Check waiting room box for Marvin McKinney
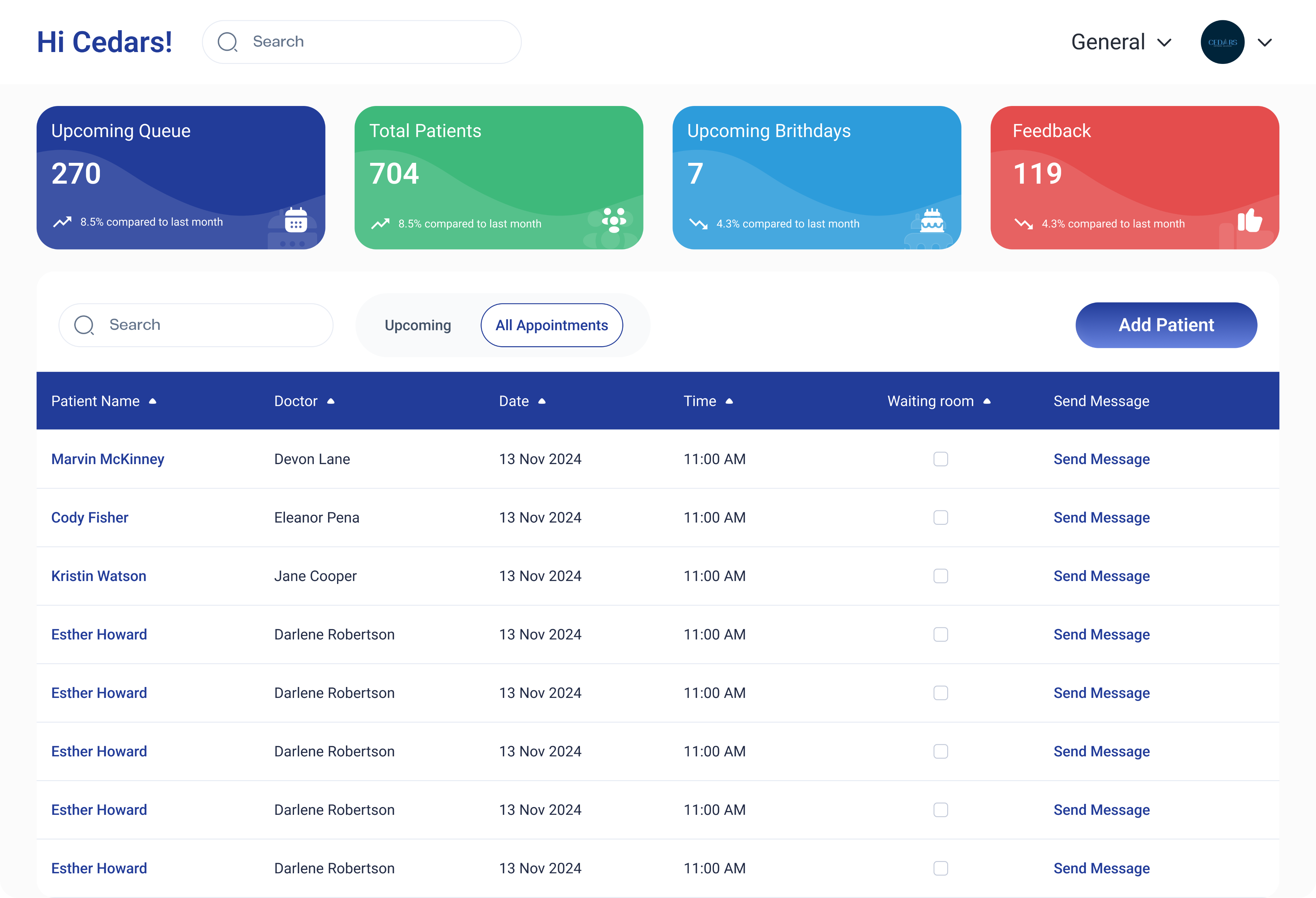Image resolution: width=1316 pixels, height=898 pixels. tap(940, 459)
